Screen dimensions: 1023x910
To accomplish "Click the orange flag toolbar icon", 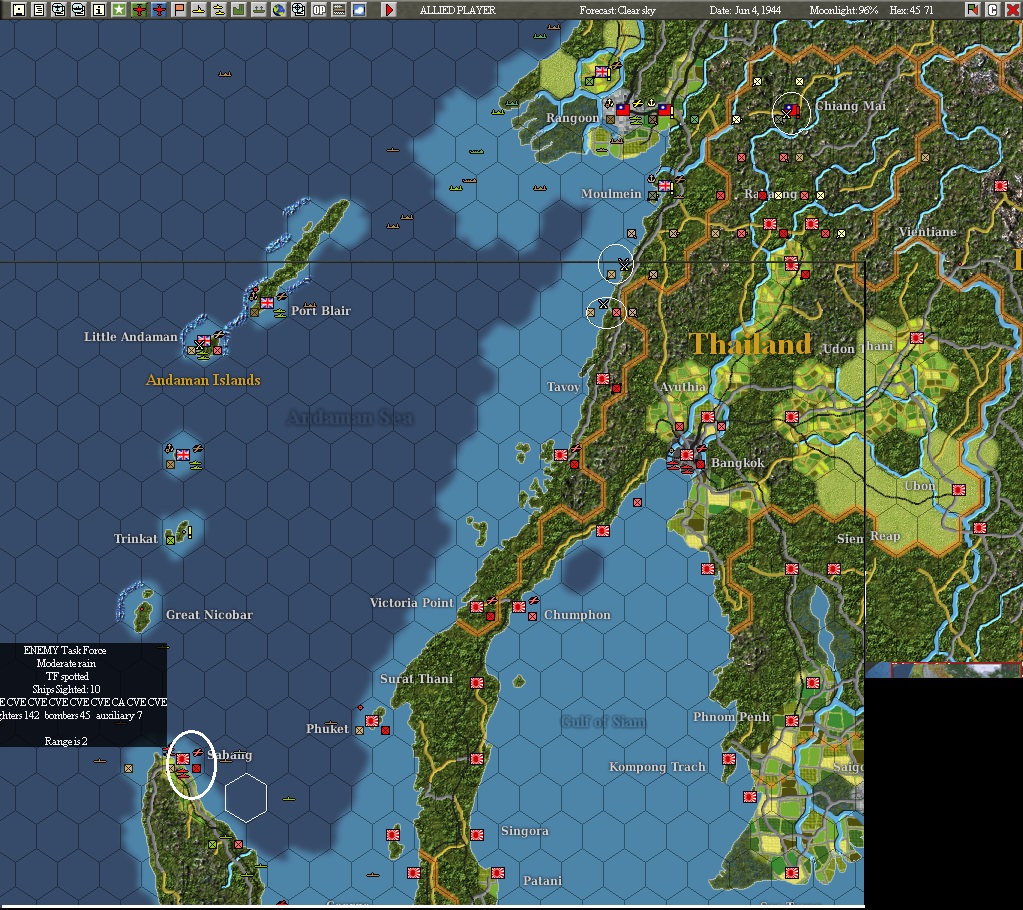I will [x=179, y=9].
